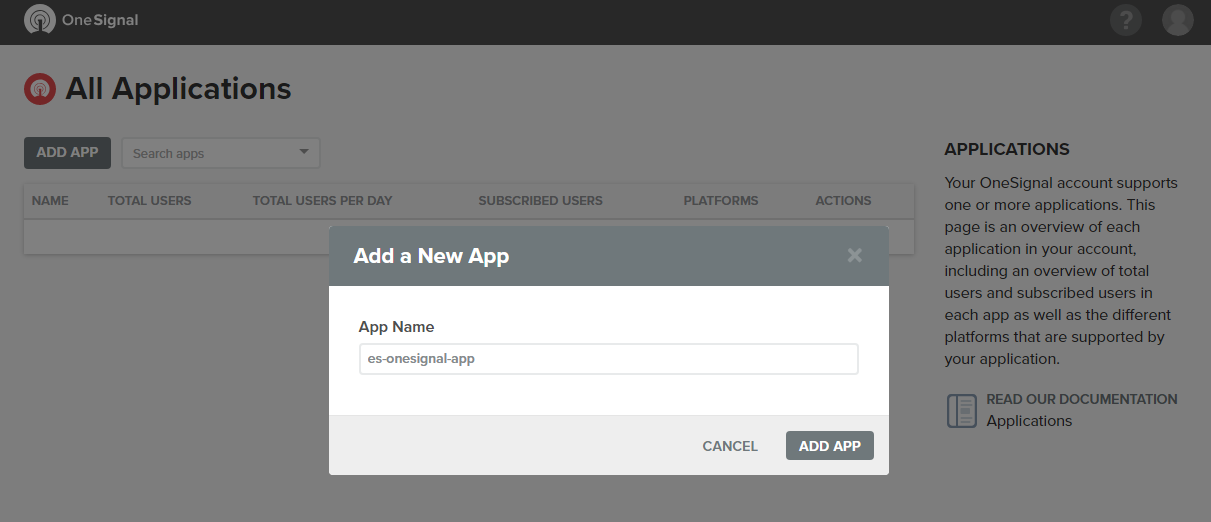
Task: Open the help question mark icon
Action: point(1126,20)
